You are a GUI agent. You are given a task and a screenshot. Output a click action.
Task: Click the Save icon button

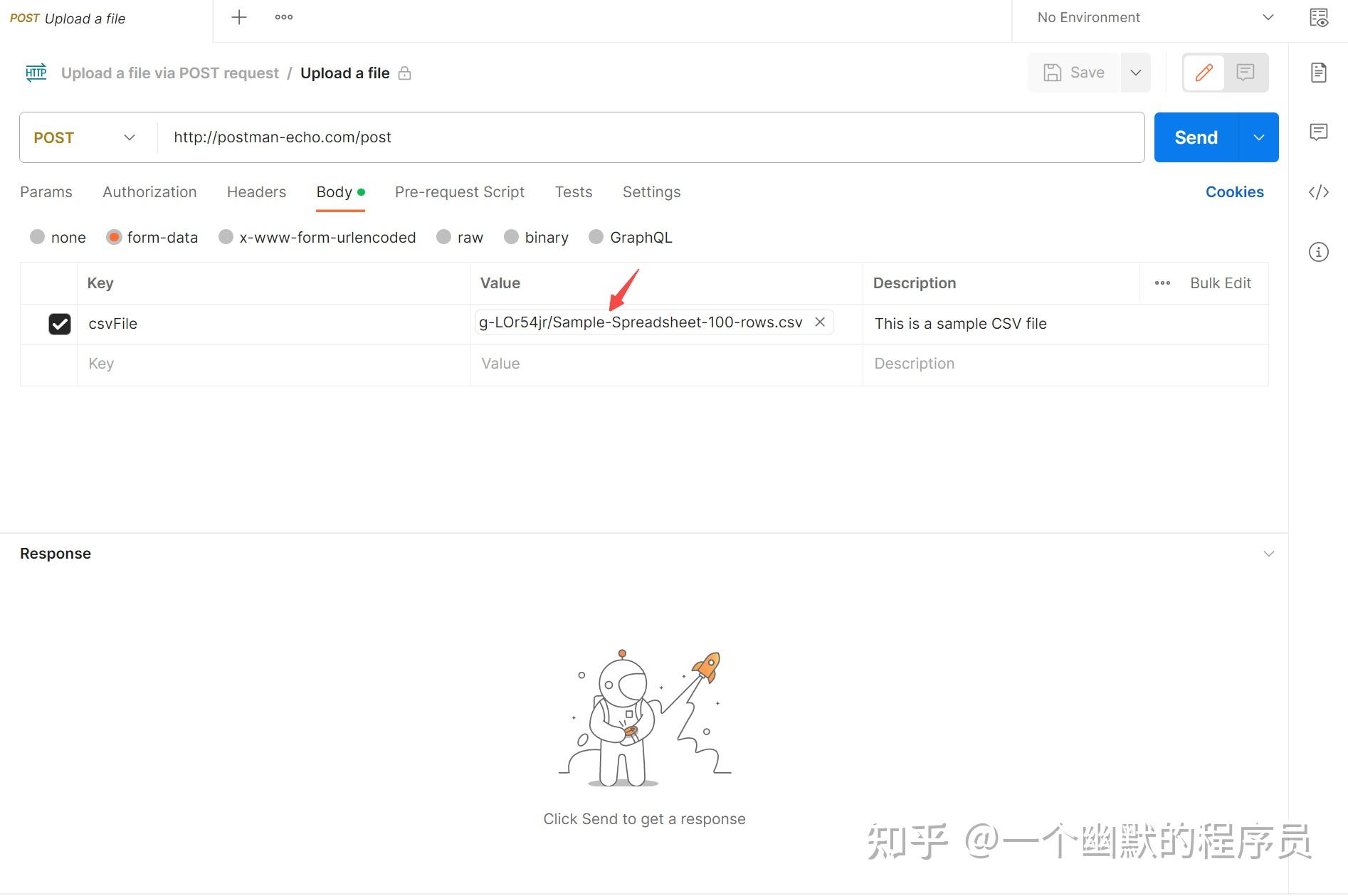click(1072, 72)
